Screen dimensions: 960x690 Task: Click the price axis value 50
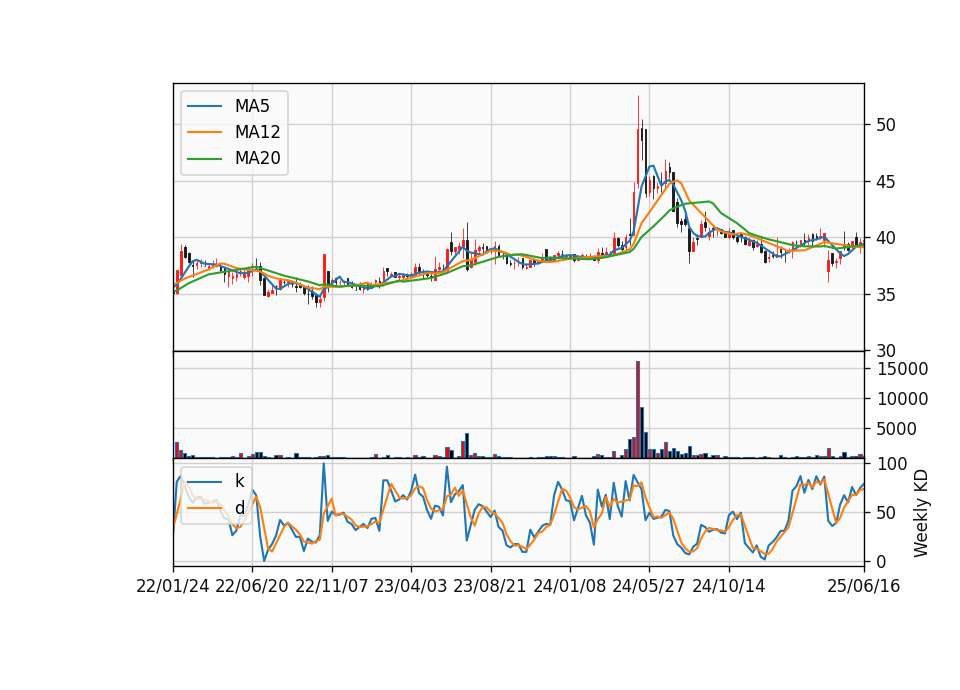(886, 125)
